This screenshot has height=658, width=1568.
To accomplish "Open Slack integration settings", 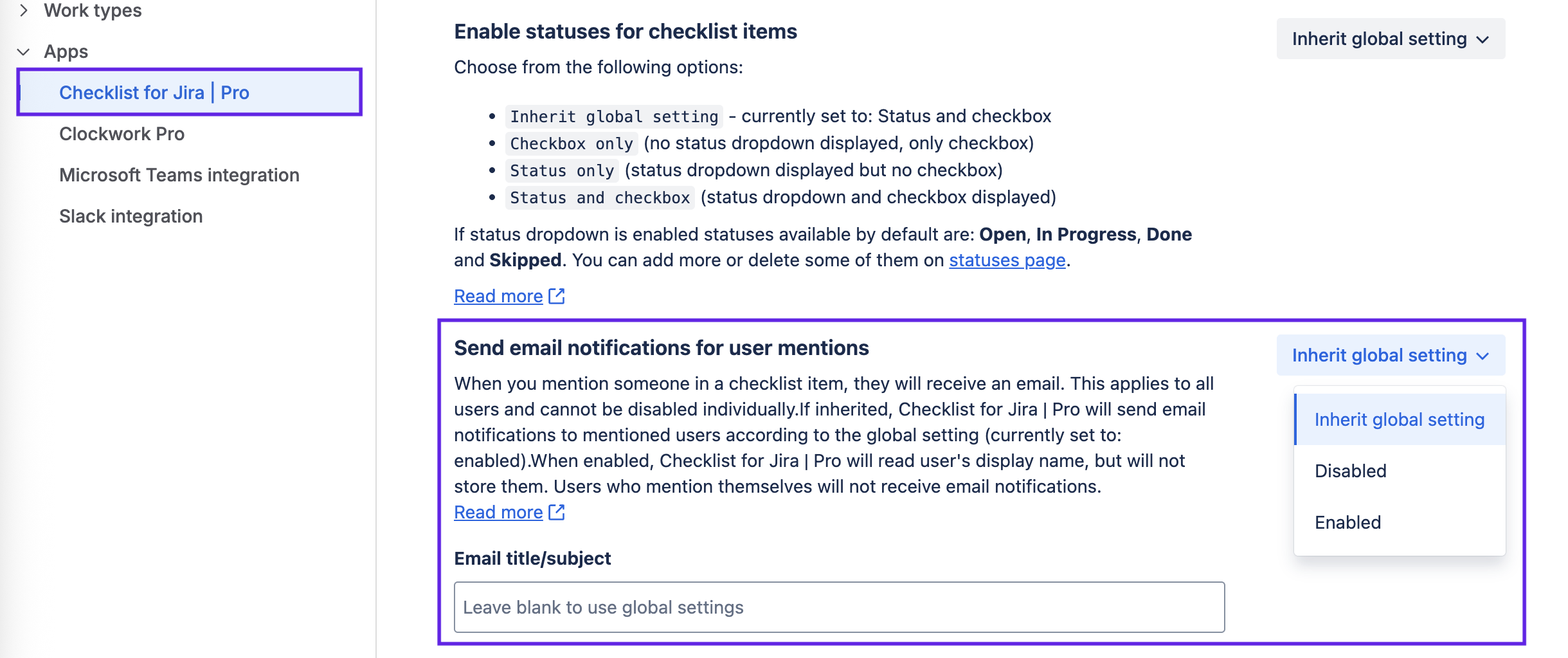I will 131,215.
